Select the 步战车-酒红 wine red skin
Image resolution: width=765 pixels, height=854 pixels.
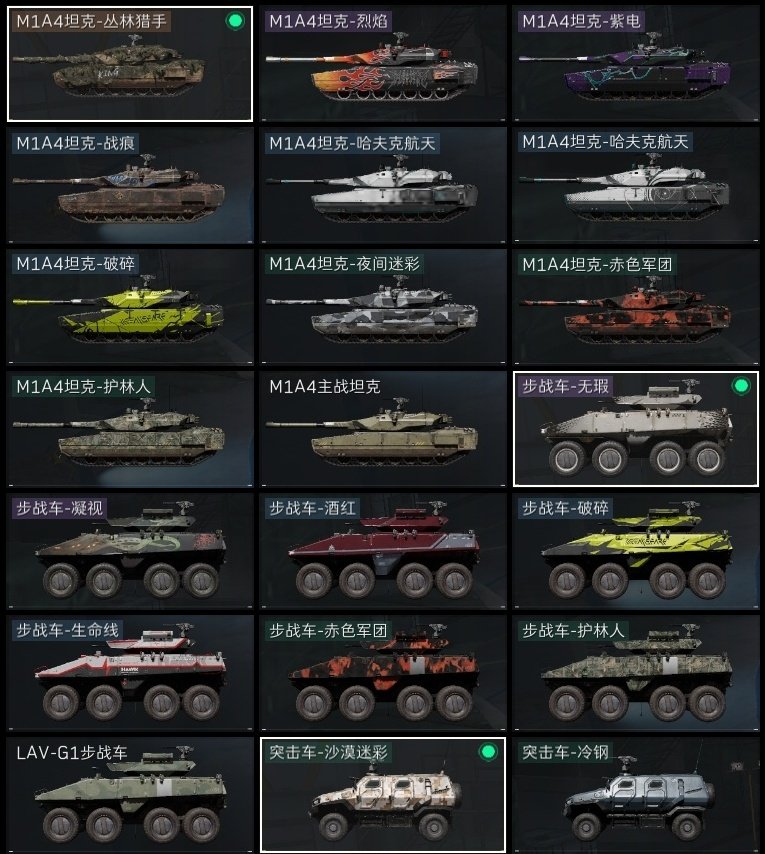[x=383, y=551]
